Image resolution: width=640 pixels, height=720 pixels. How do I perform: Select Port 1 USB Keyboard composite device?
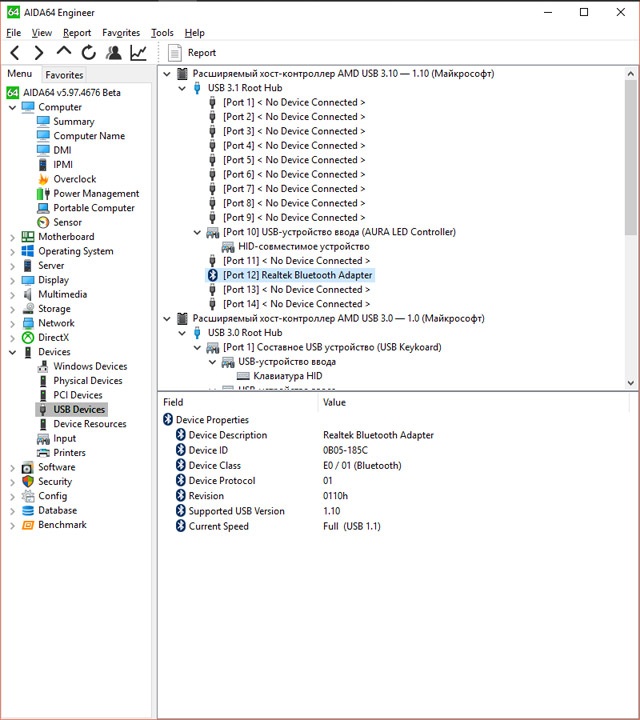coord(332,347)
